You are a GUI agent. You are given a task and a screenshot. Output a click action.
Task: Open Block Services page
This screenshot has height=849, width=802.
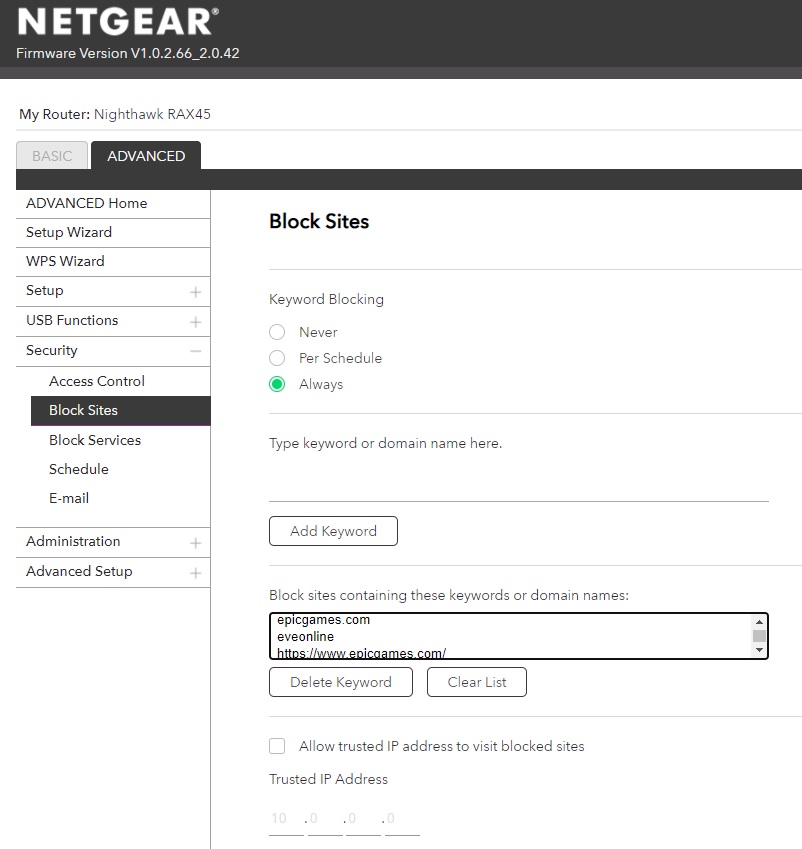click(x=95, y=440)
